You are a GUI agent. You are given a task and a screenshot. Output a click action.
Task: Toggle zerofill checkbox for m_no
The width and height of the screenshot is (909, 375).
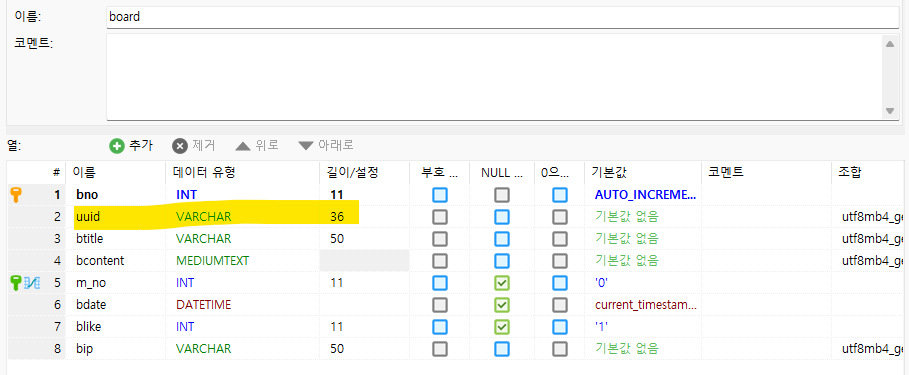[x=560, y=283]
